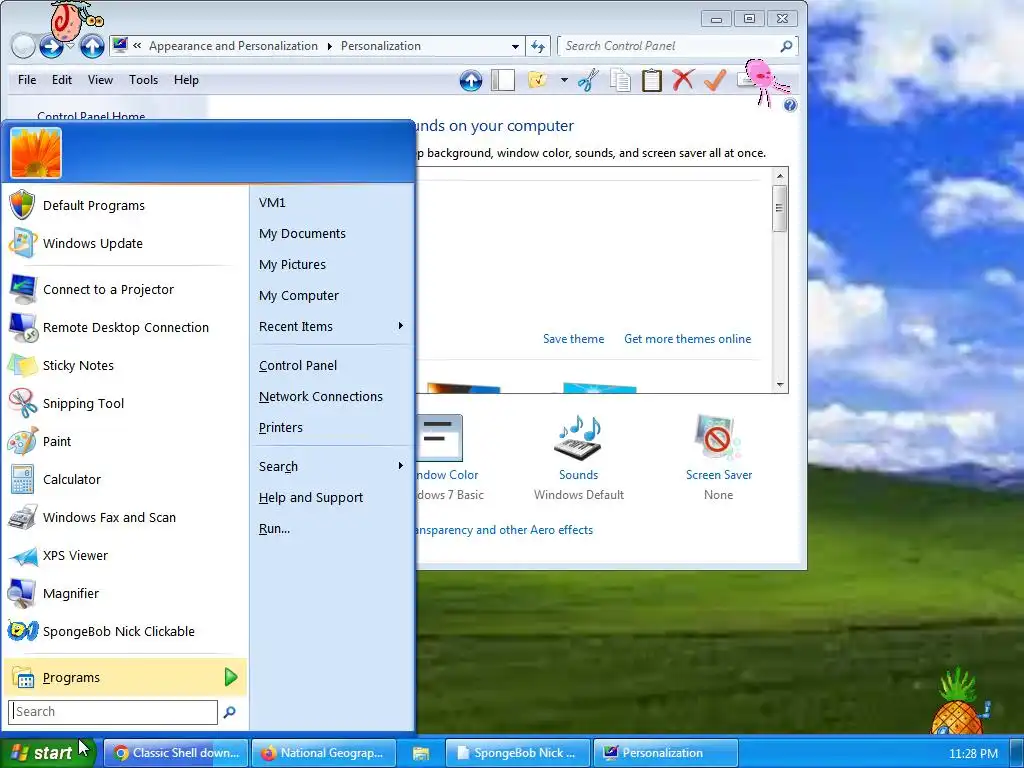The width and height of the screenshot is (1024, 768).
Task: Open the Edit menu
Action: click(61, 80)
